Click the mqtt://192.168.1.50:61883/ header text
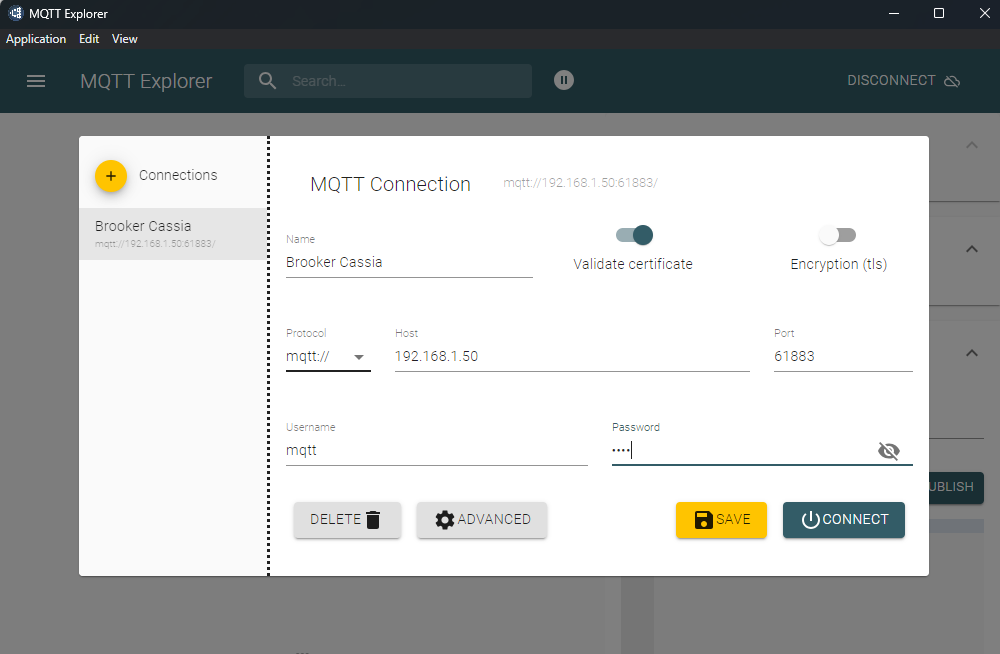Image resolution: width=1000 pixels, height=654 pixels. tap(580, 182)
